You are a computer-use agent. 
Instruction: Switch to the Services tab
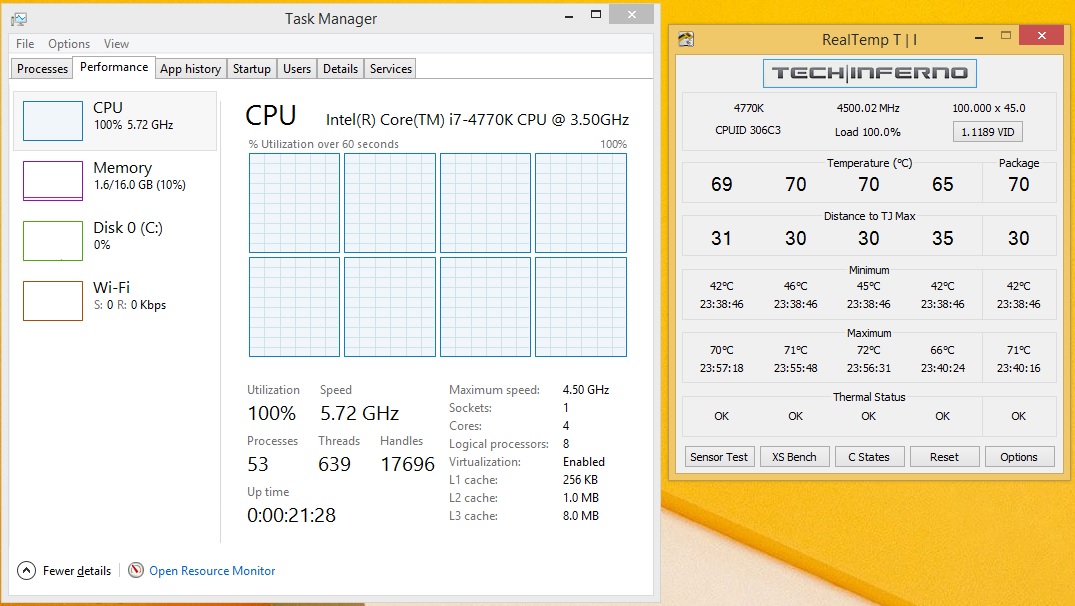click(x=390, y=69)
